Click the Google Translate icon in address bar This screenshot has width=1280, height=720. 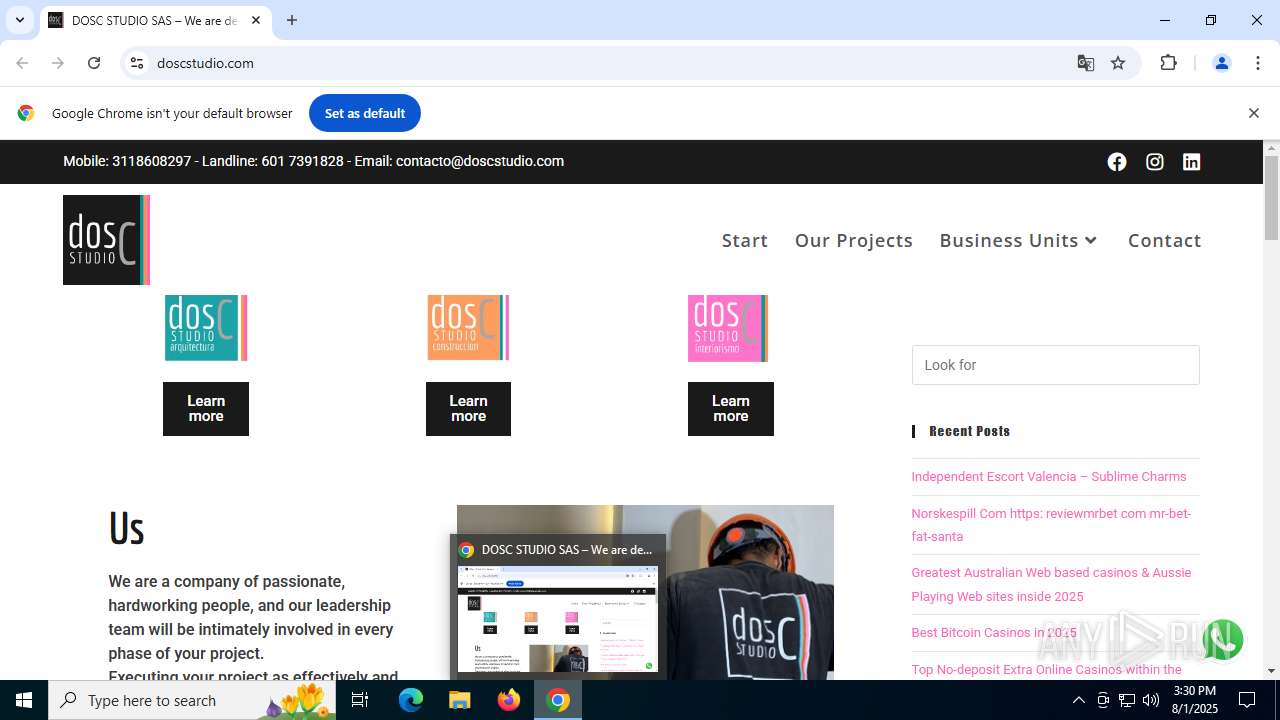(x=1085, y=63)
